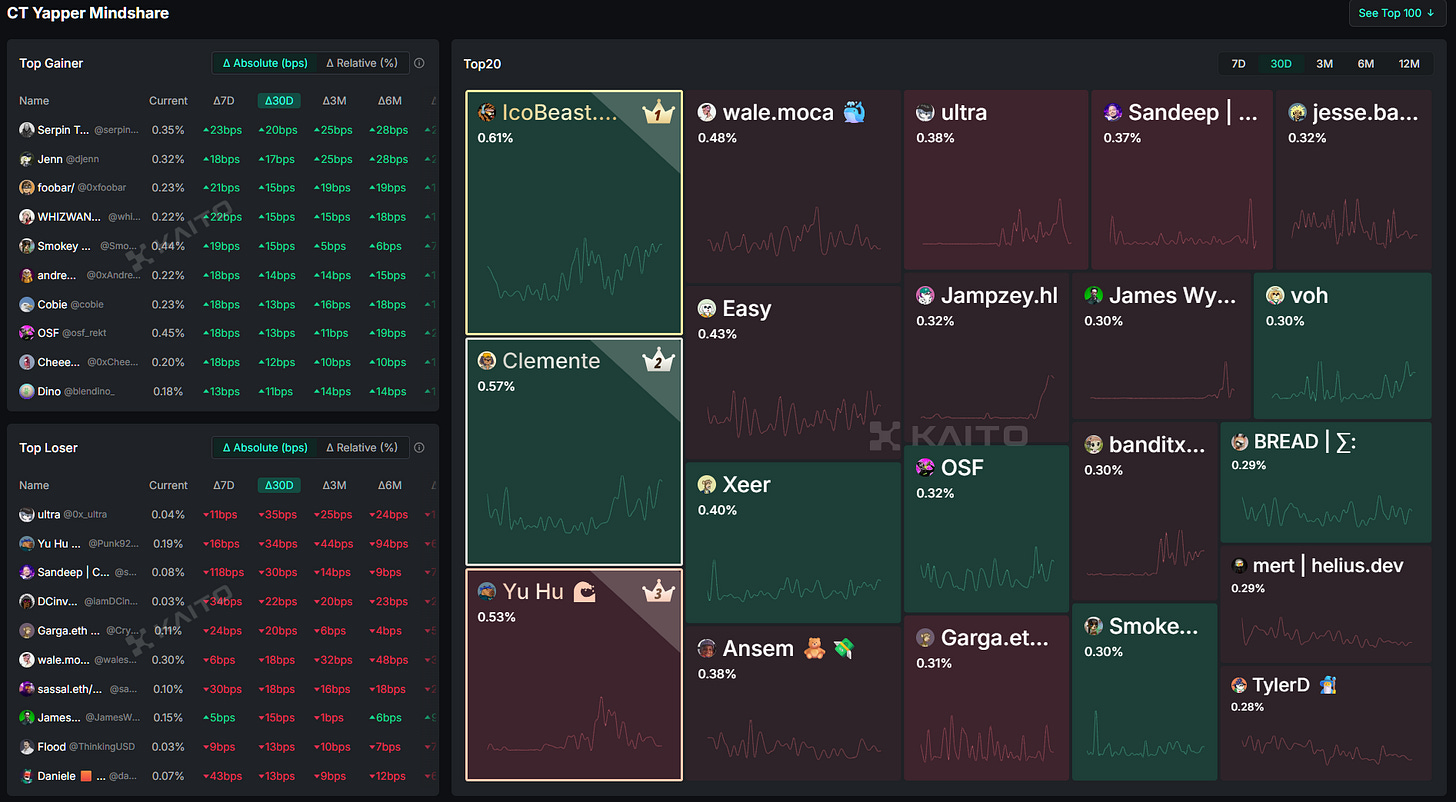The height and width of the screenshot is (802, 1456).
Task: Click wale.moca avatar in treemap
Action: tap(707, 113)
